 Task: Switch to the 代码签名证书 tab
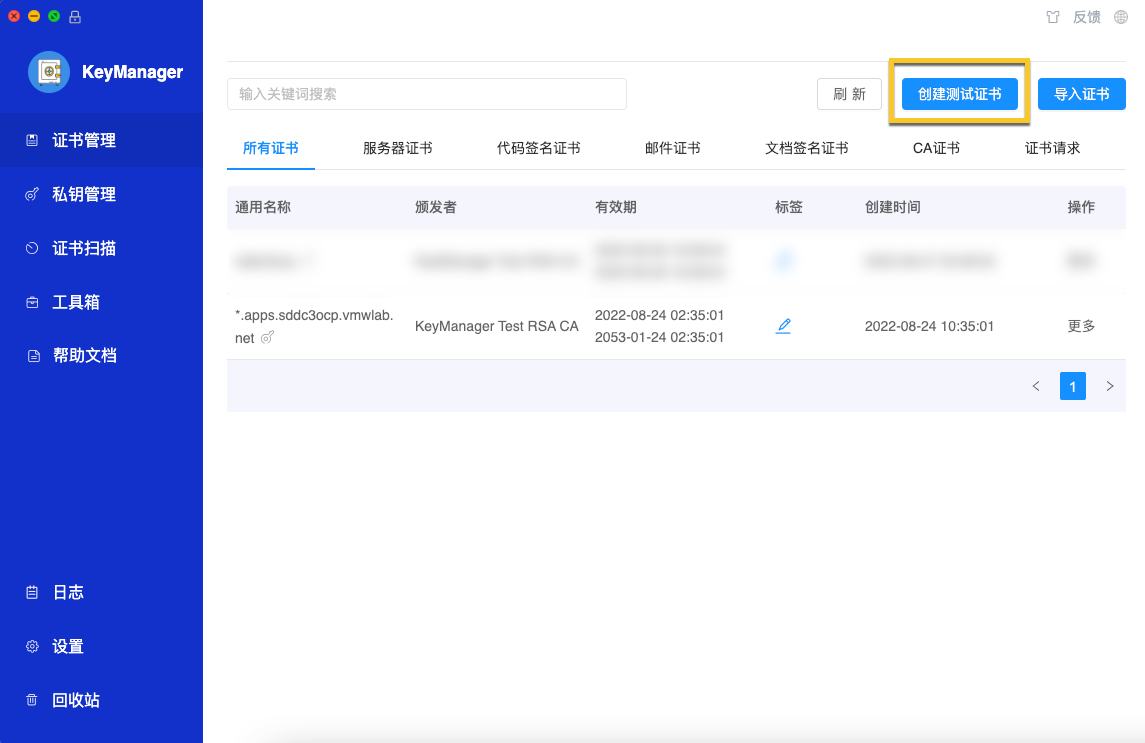point(539,148)
